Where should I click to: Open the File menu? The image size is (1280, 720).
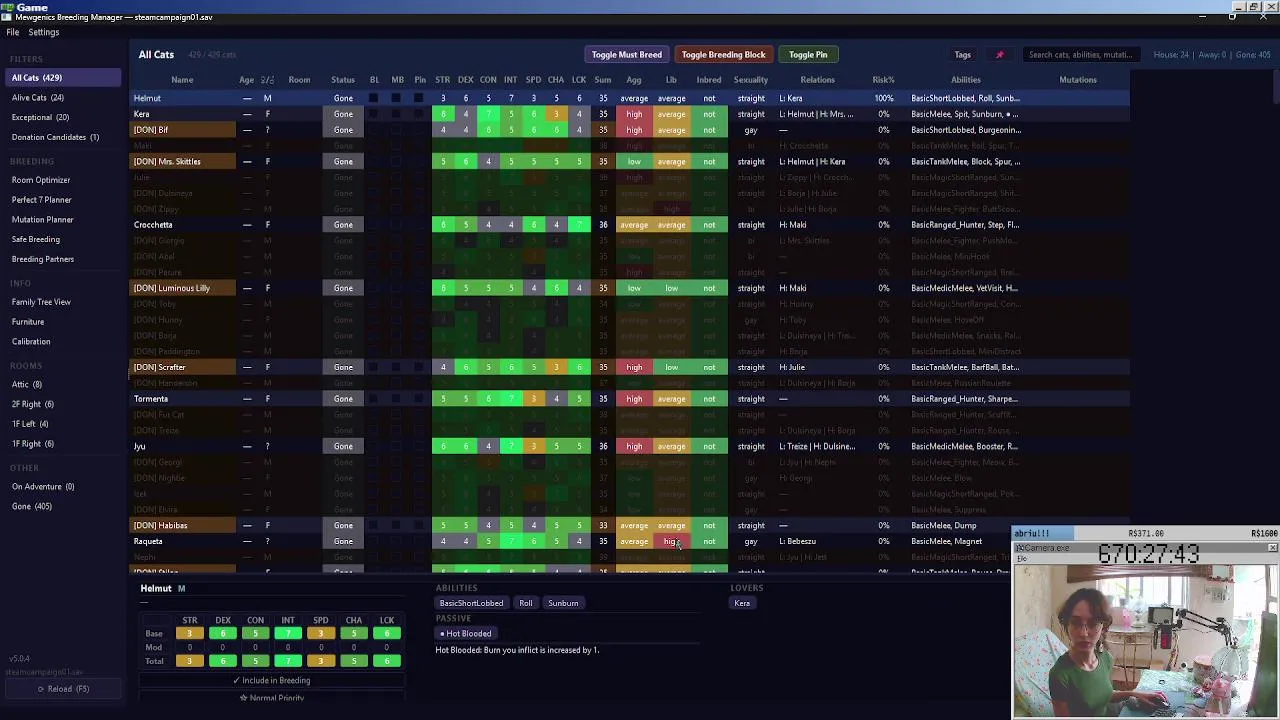[x=13, y=32]
